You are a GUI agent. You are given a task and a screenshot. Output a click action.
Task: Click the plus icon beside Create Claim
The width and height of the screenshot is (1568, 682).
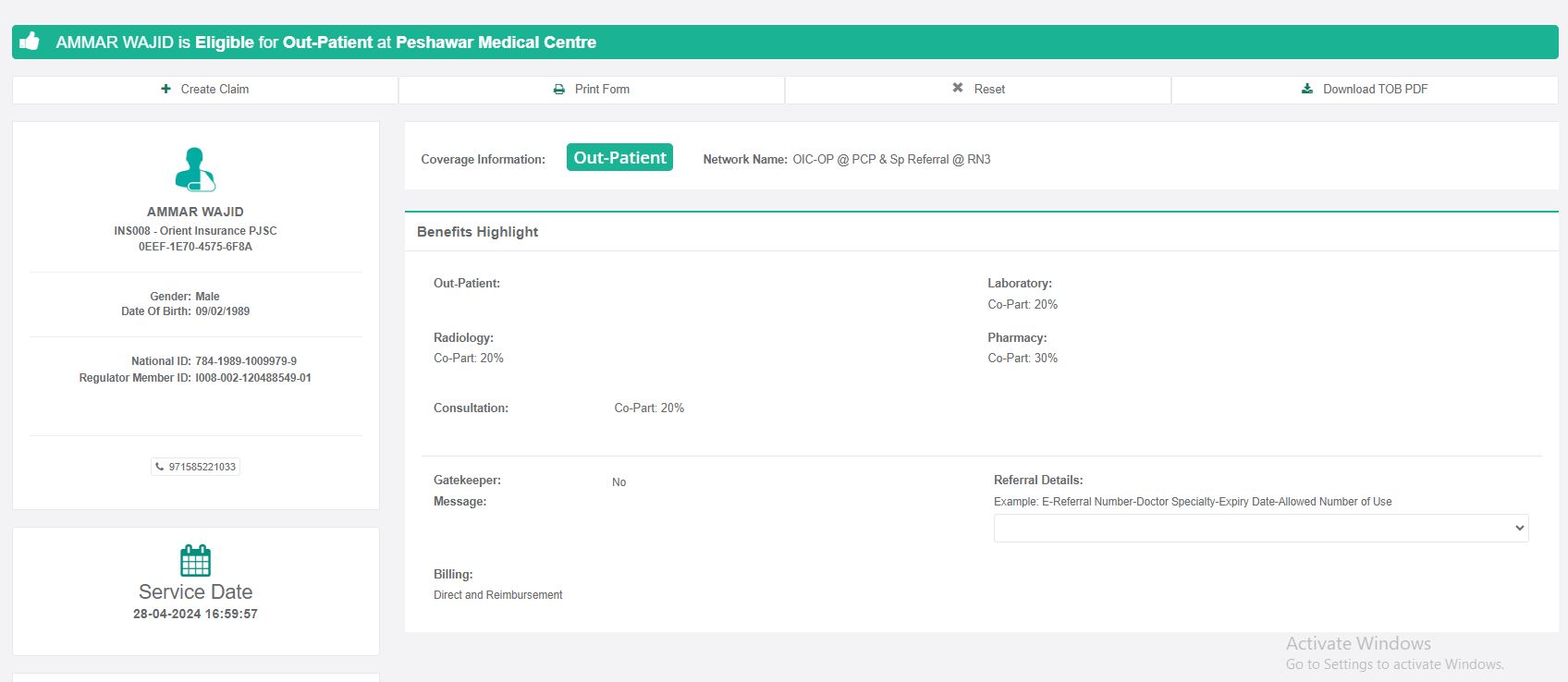[x=165, y=89]
